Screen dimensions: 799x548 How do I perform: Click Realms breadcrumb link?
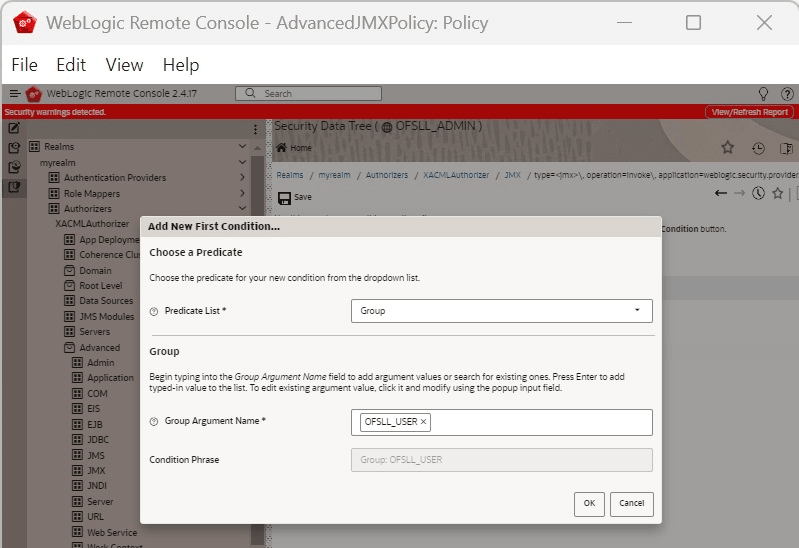[x=289, y=175]
